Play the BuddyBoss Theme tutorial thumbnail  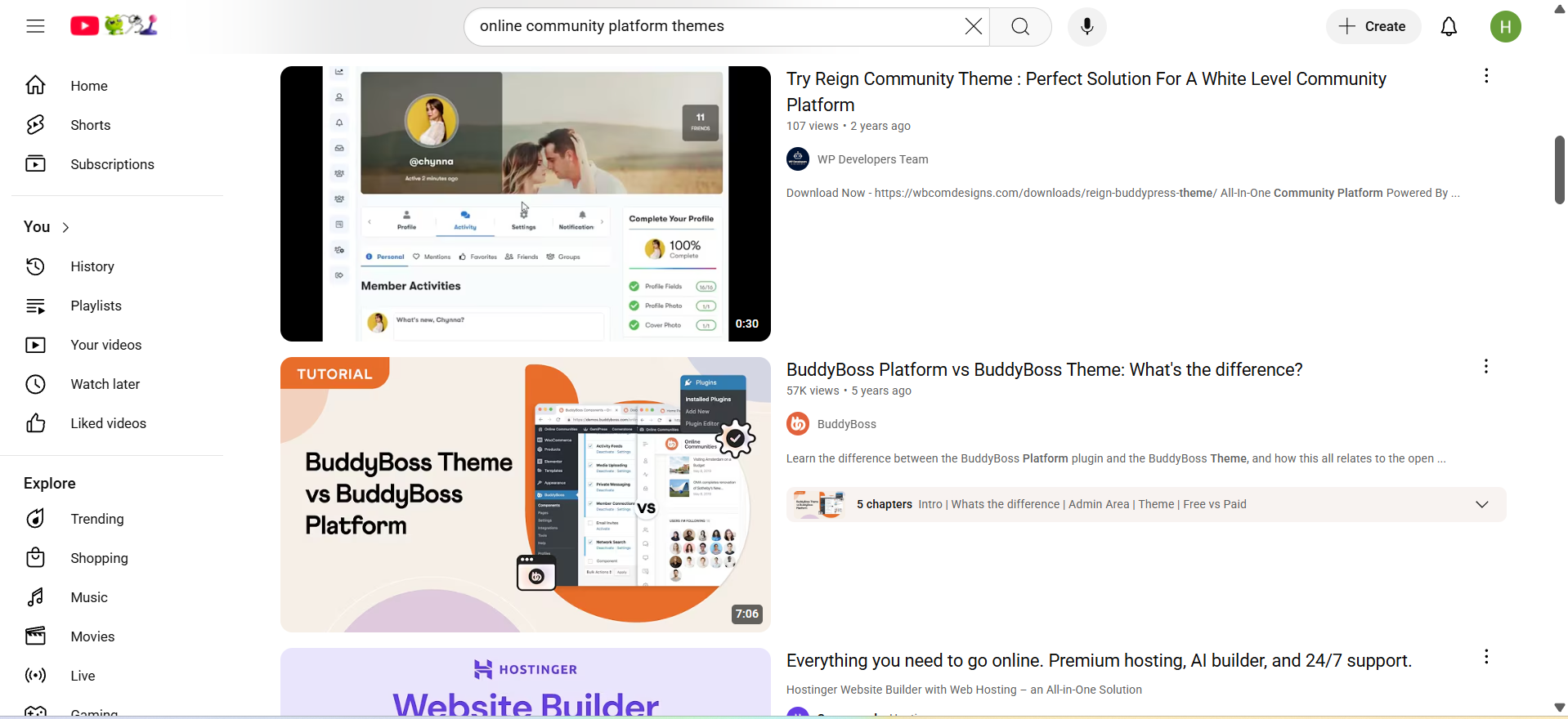(x=525, y=494)
